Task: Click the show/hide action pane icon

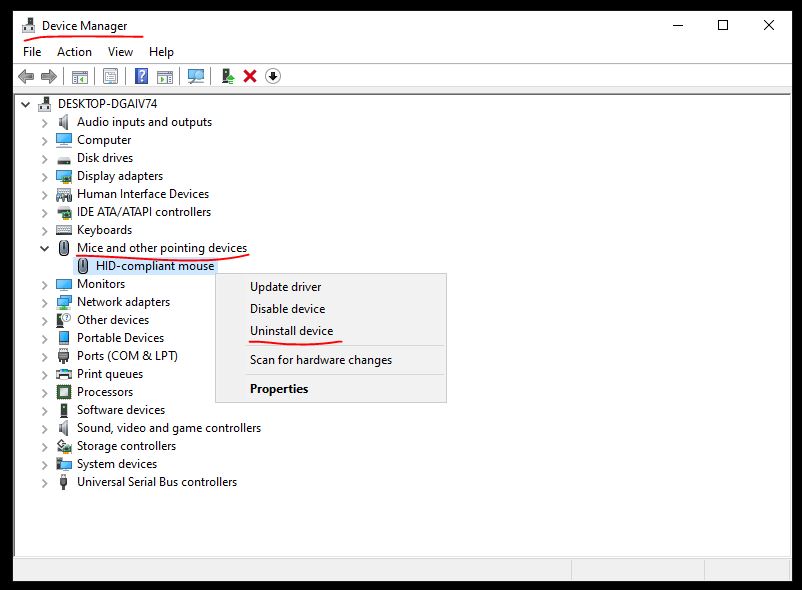Action: tap(165, 77)
